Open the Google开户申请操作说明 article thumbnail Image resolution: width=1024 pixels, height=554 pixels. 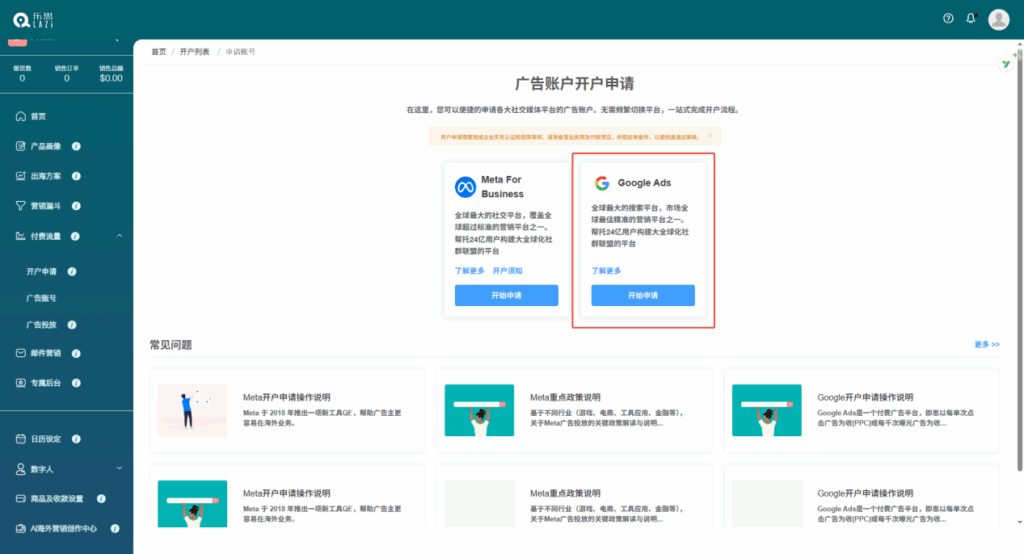767,410
